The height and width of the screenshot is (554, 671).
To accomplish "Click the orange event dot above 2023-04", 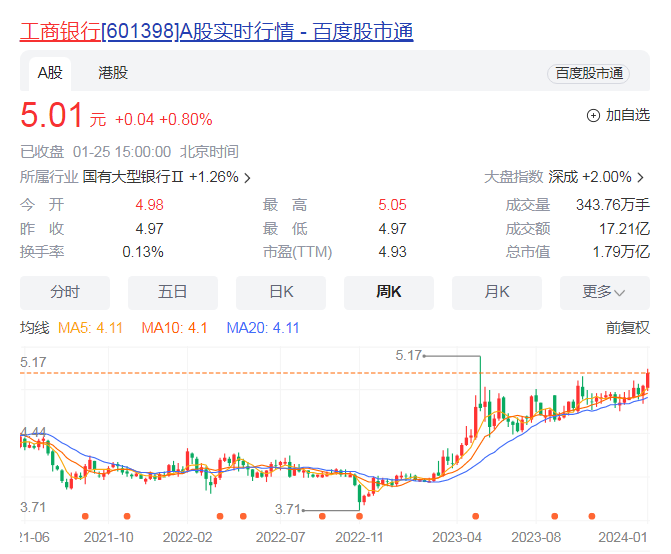I will (x=475, y=516).
